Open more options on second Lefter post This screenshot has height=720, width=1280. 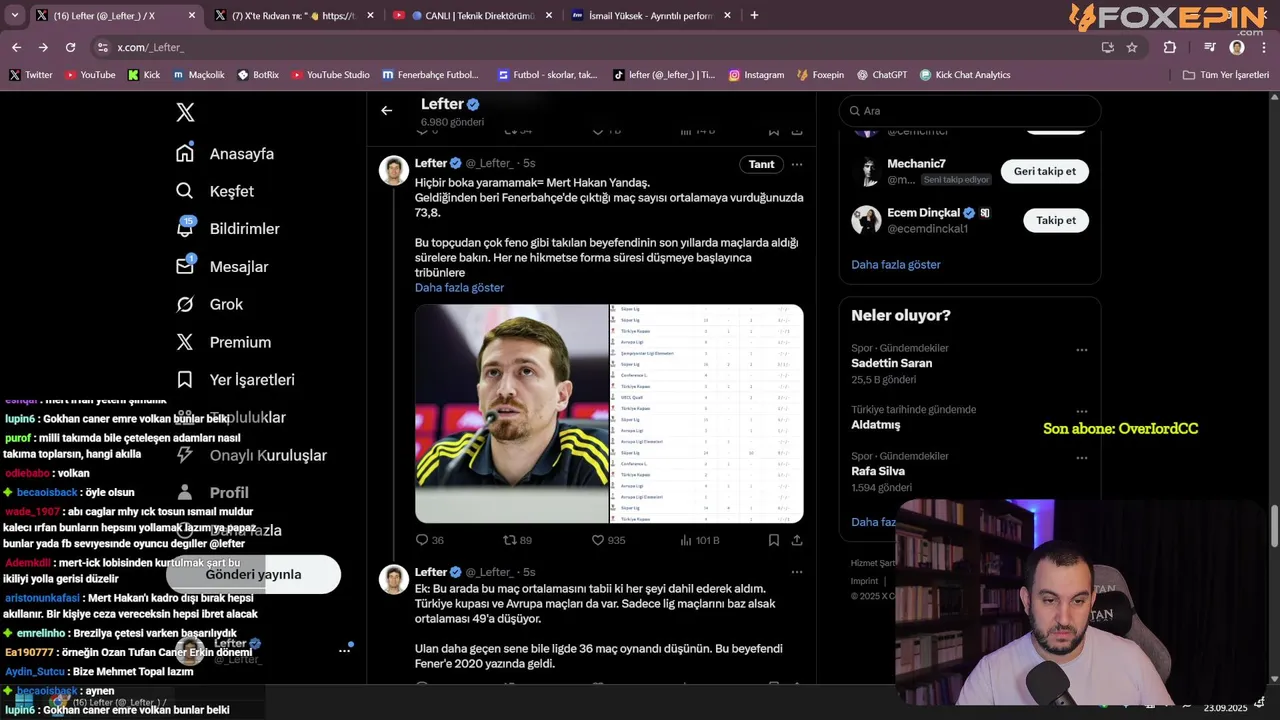pyautogui.click(x=797, y=572)
